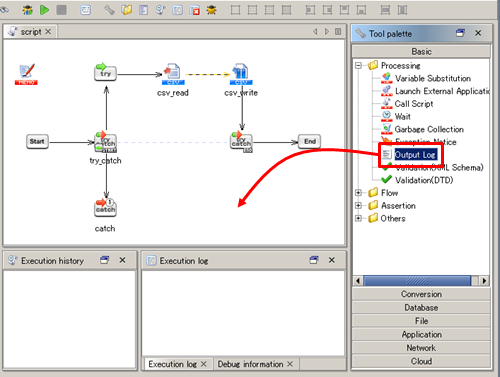
Task: Expand the Others folder
Action: pos(358,218)
